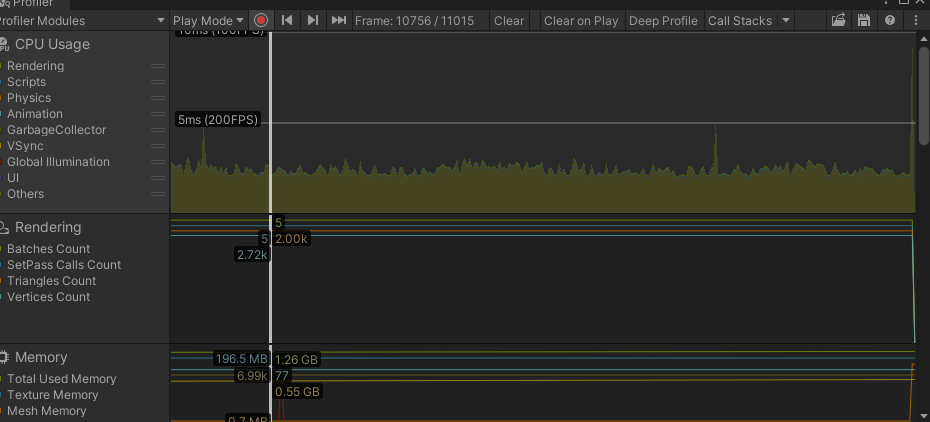Toggle Call Stacks recording
Viewport: 930px width, 422px height.
pos(740,20)
